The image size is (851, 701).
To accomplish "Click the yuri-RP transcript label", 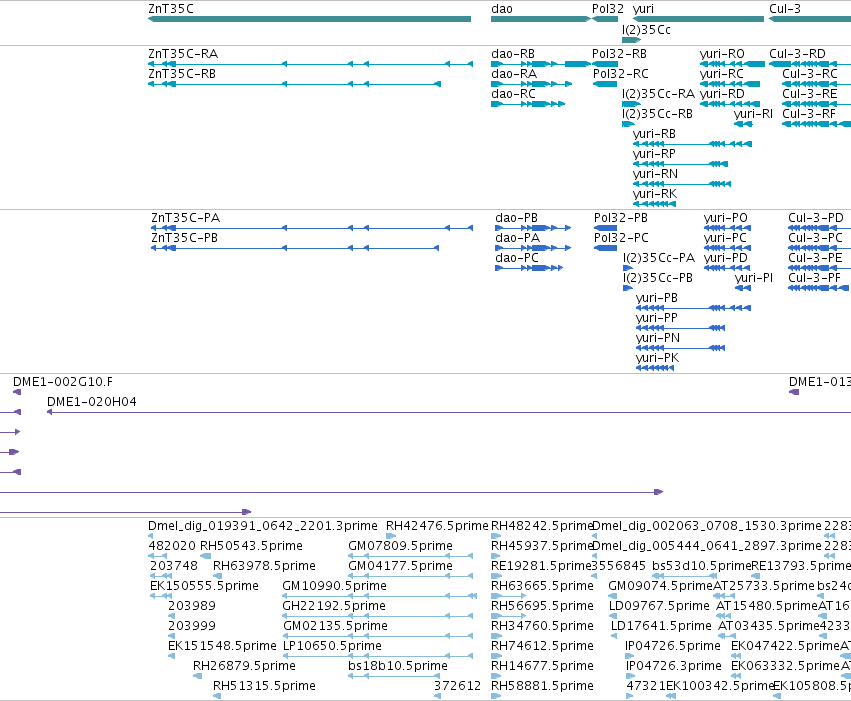I will tap(654, 154).
